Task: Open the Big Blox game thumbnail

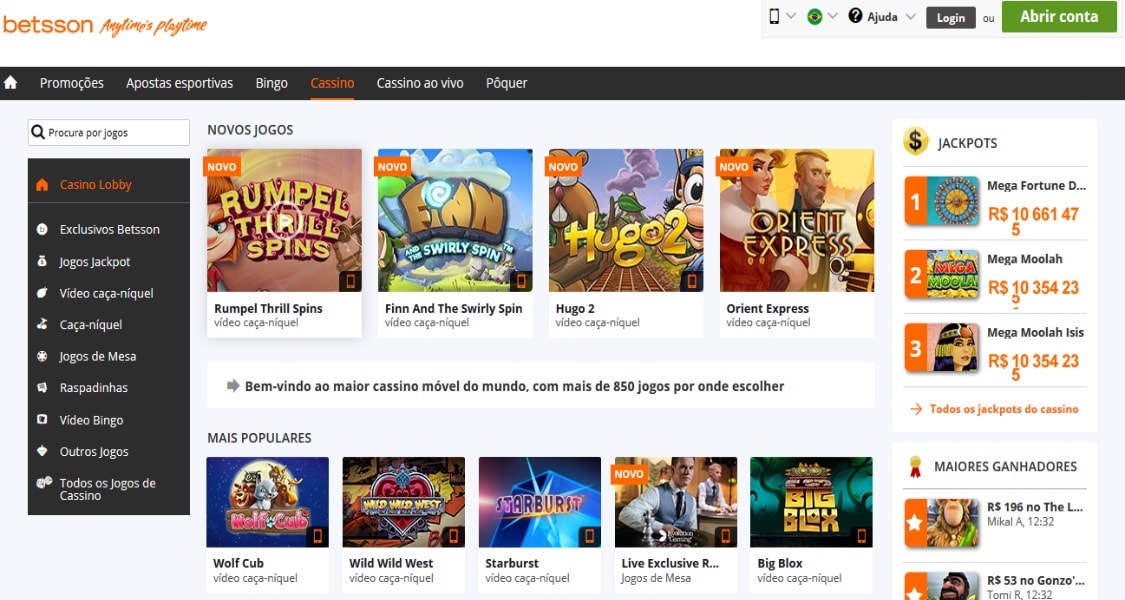Action: (x=811, y=502)
